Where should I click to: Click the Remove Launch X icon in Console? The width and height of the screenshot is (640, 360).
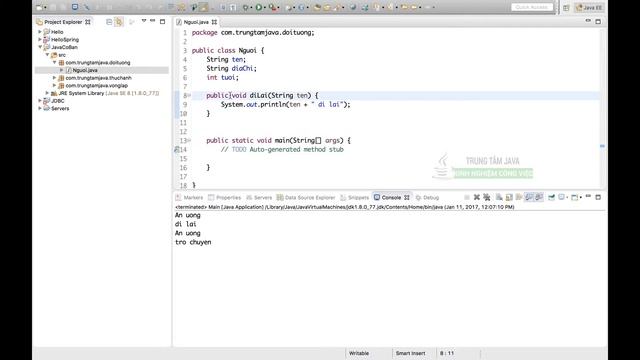(476, 197)
